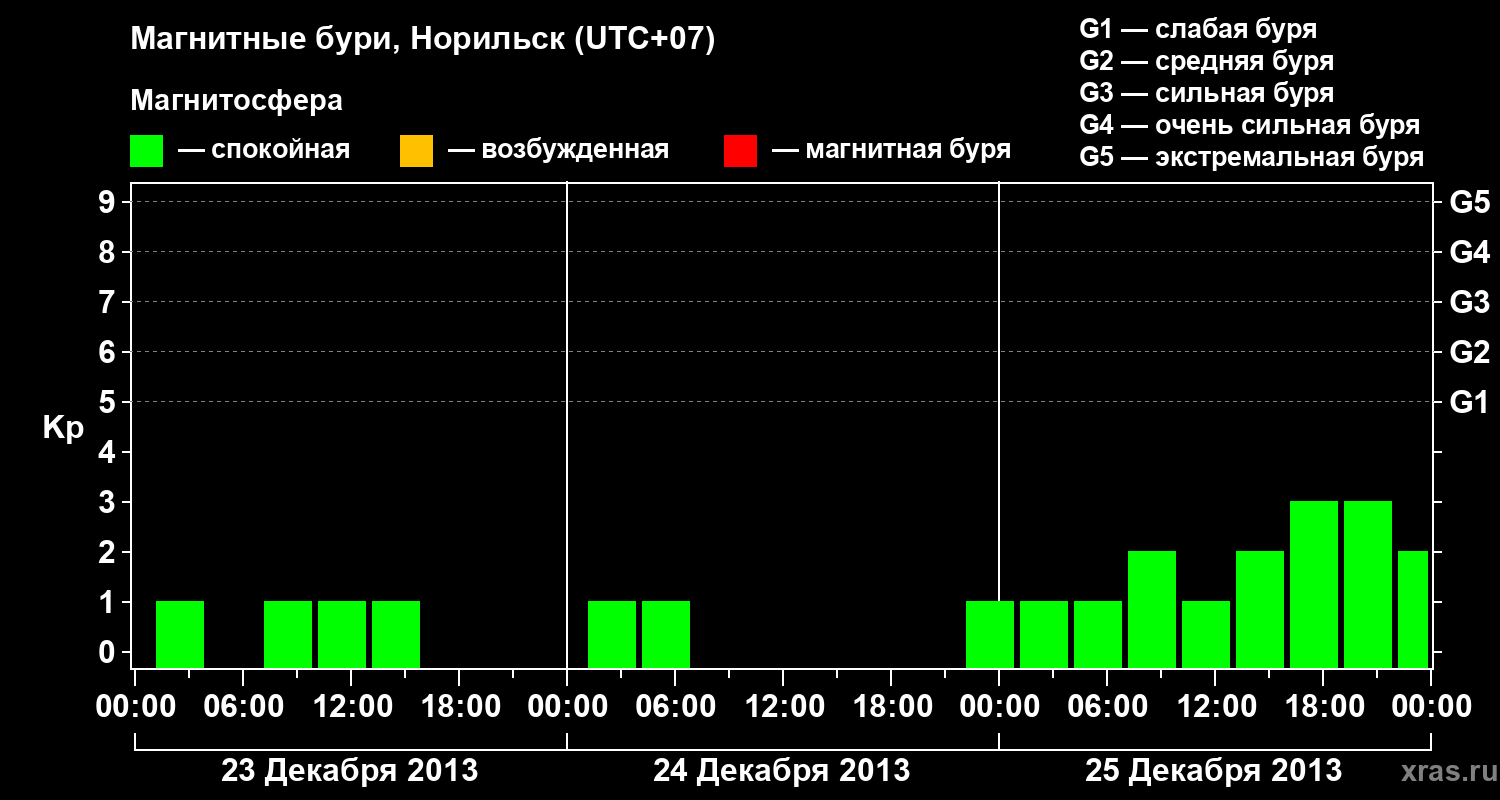Click the 'Kp' axis title

(x=63, y=427)
